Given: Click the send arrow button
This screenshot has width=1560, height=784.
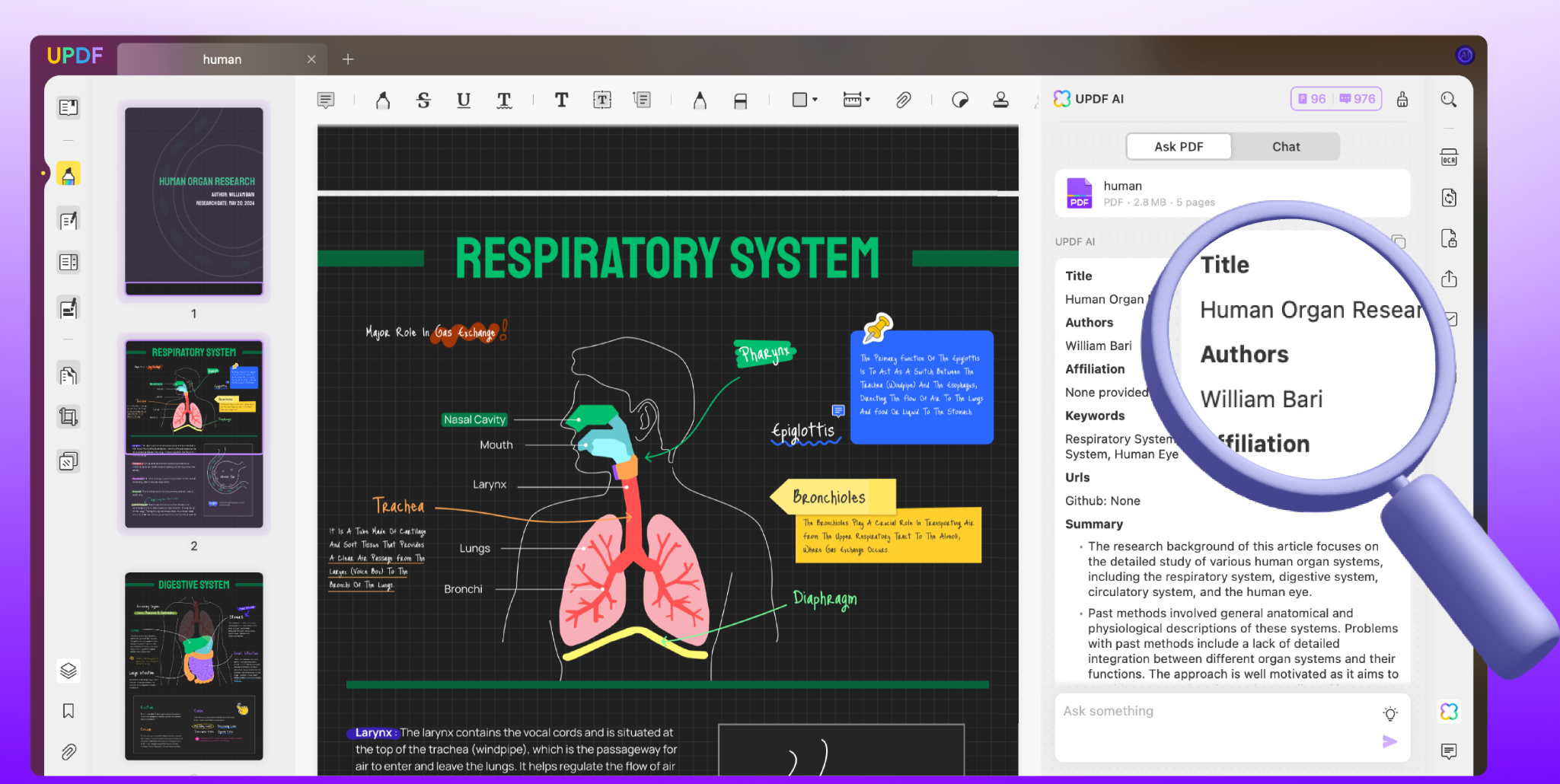Looking at the screenshot, I should tap(1389, 741).
